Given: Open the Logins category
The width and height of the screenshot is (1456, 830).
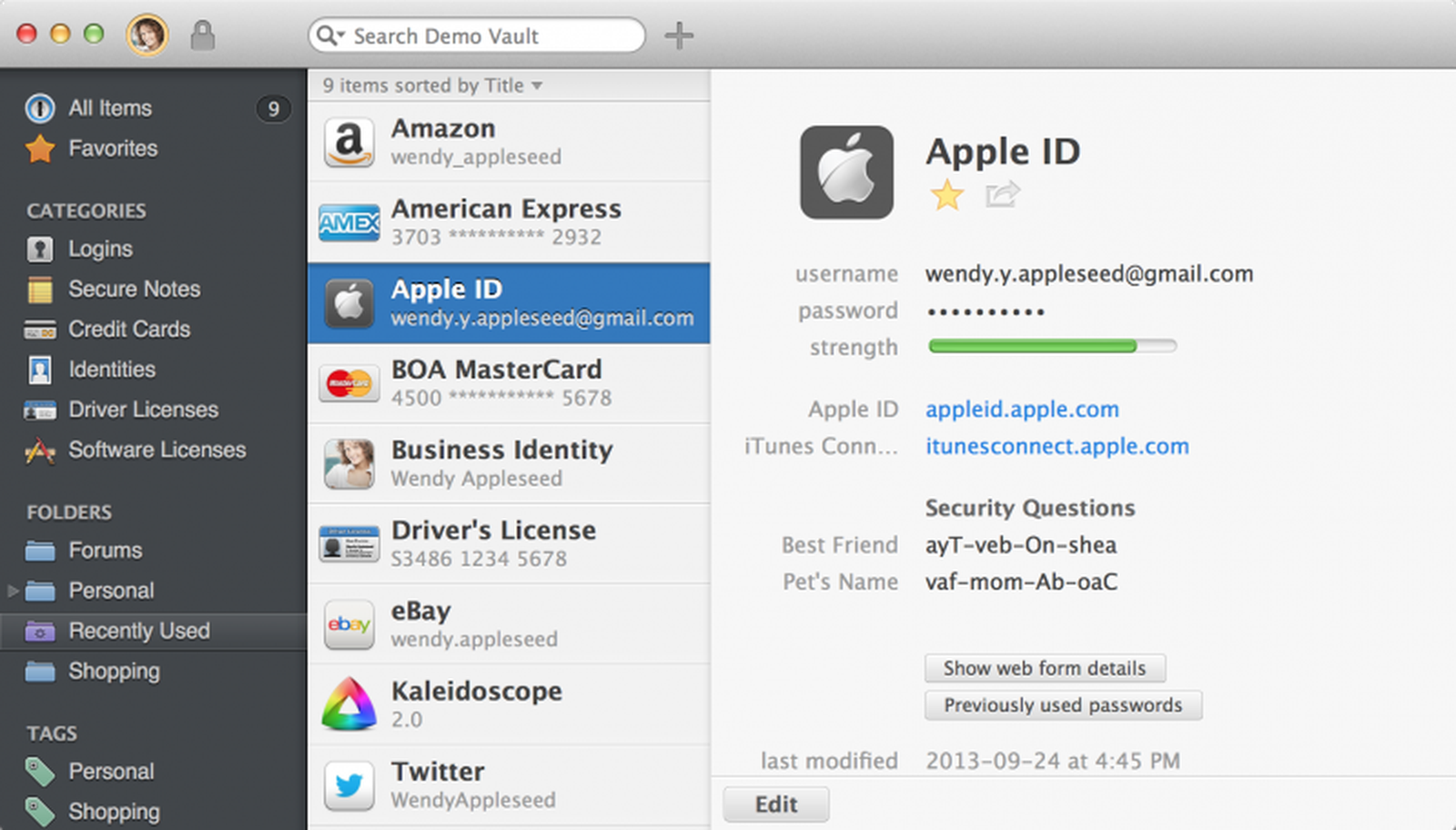Looking at the screenshot, I should [x=100, y=248].
